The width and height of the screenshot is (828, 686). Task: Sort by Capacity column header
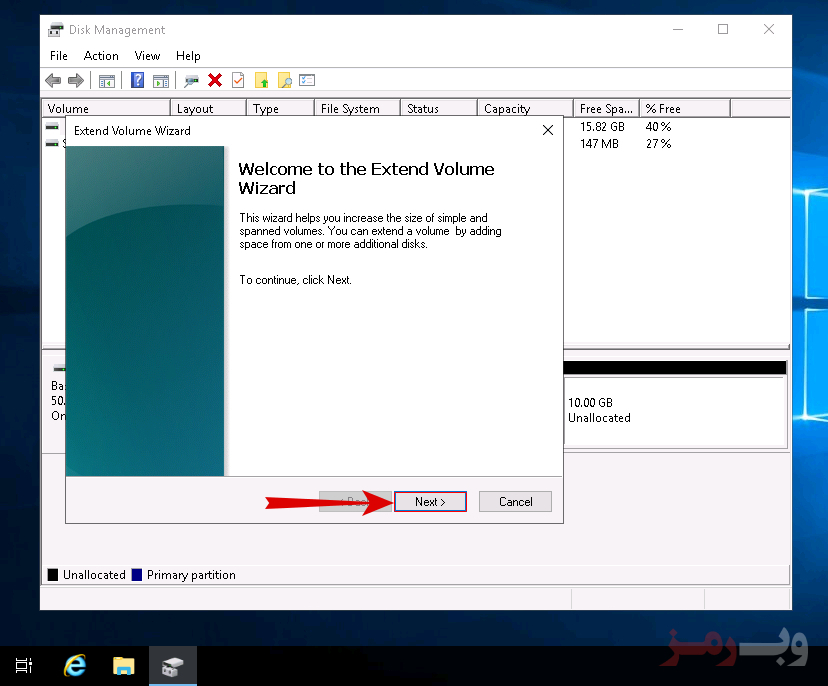coord(525,108)
